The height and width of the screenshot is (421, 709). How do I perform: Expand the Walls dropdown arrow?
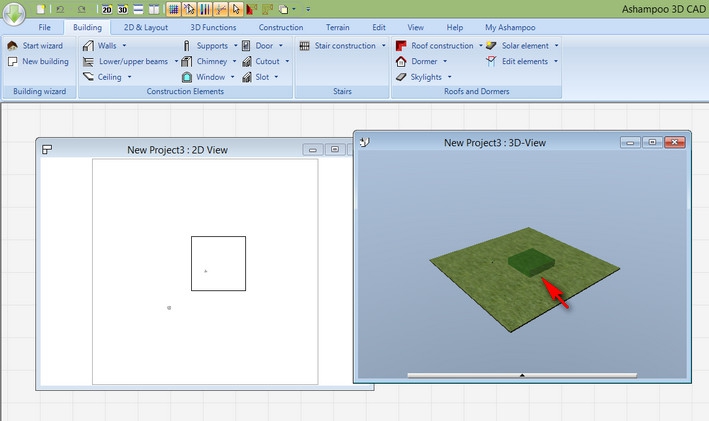click(x=124, y=46)
